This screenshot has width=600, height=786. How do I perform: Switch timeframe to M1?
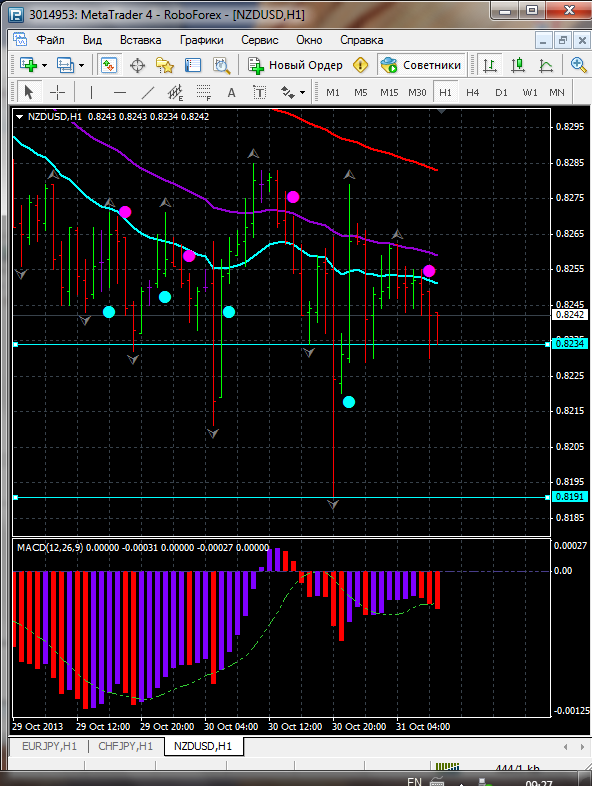pos(333,93)
